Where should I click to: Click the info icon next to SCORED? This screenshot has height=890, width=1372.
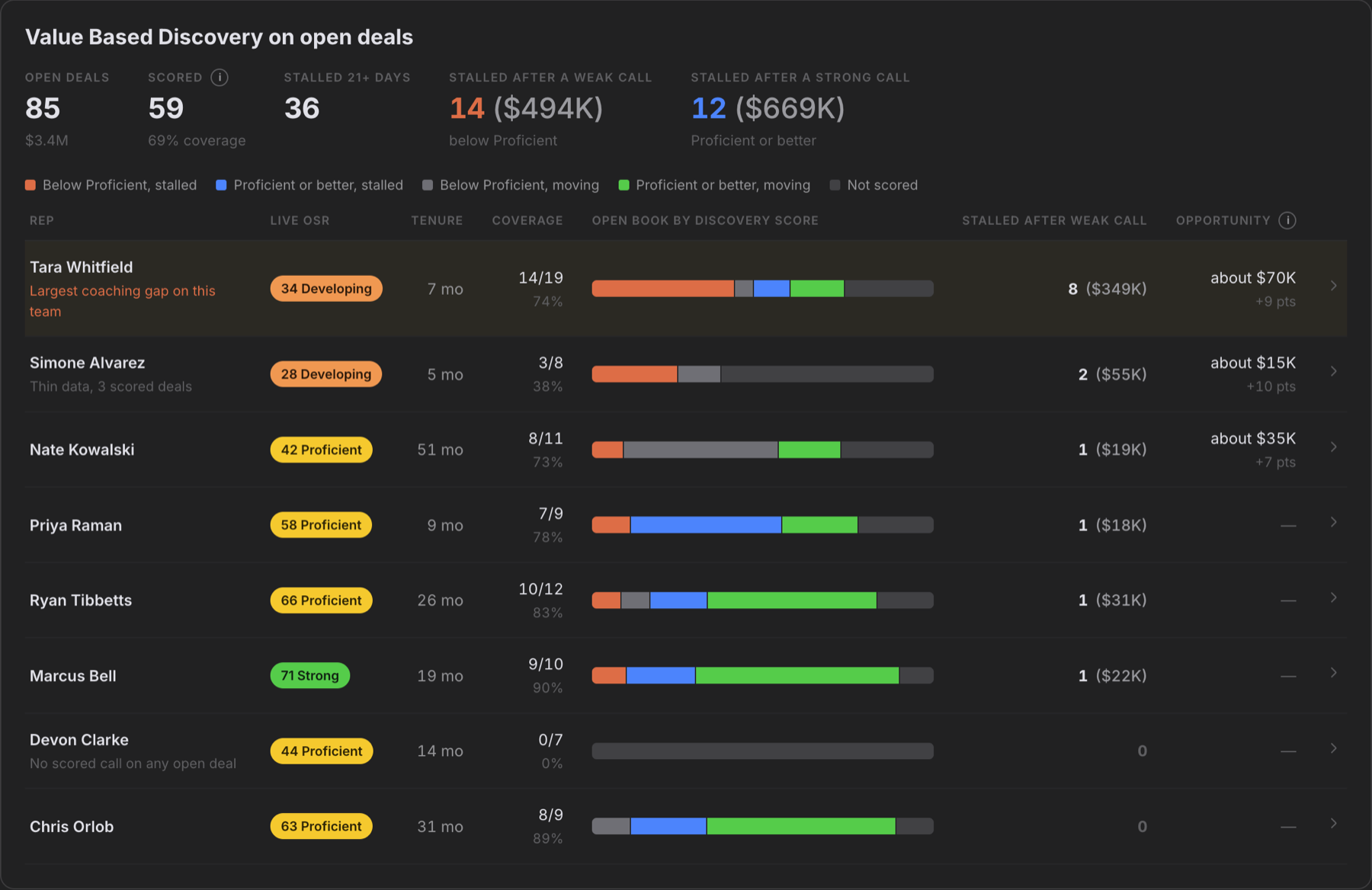220,77
